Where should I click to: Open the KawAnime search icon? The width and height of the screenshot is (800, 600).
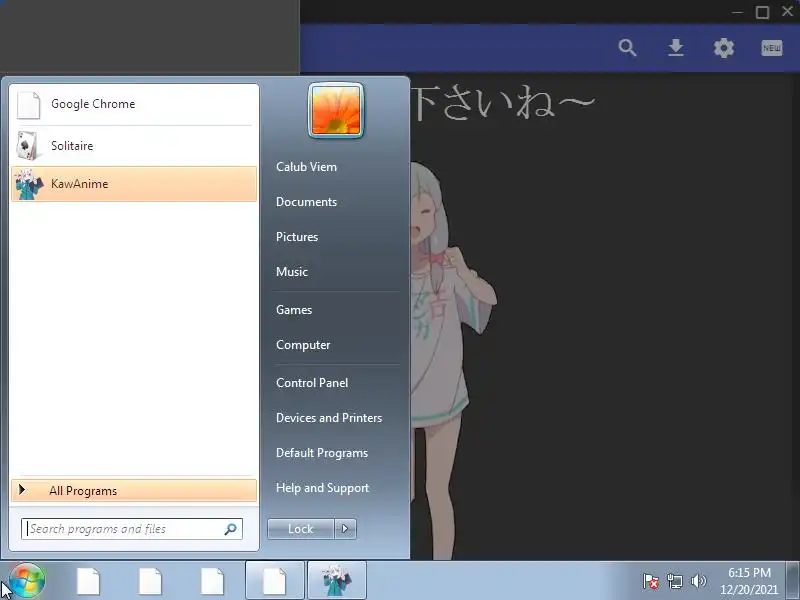click(x=627, y=48)
